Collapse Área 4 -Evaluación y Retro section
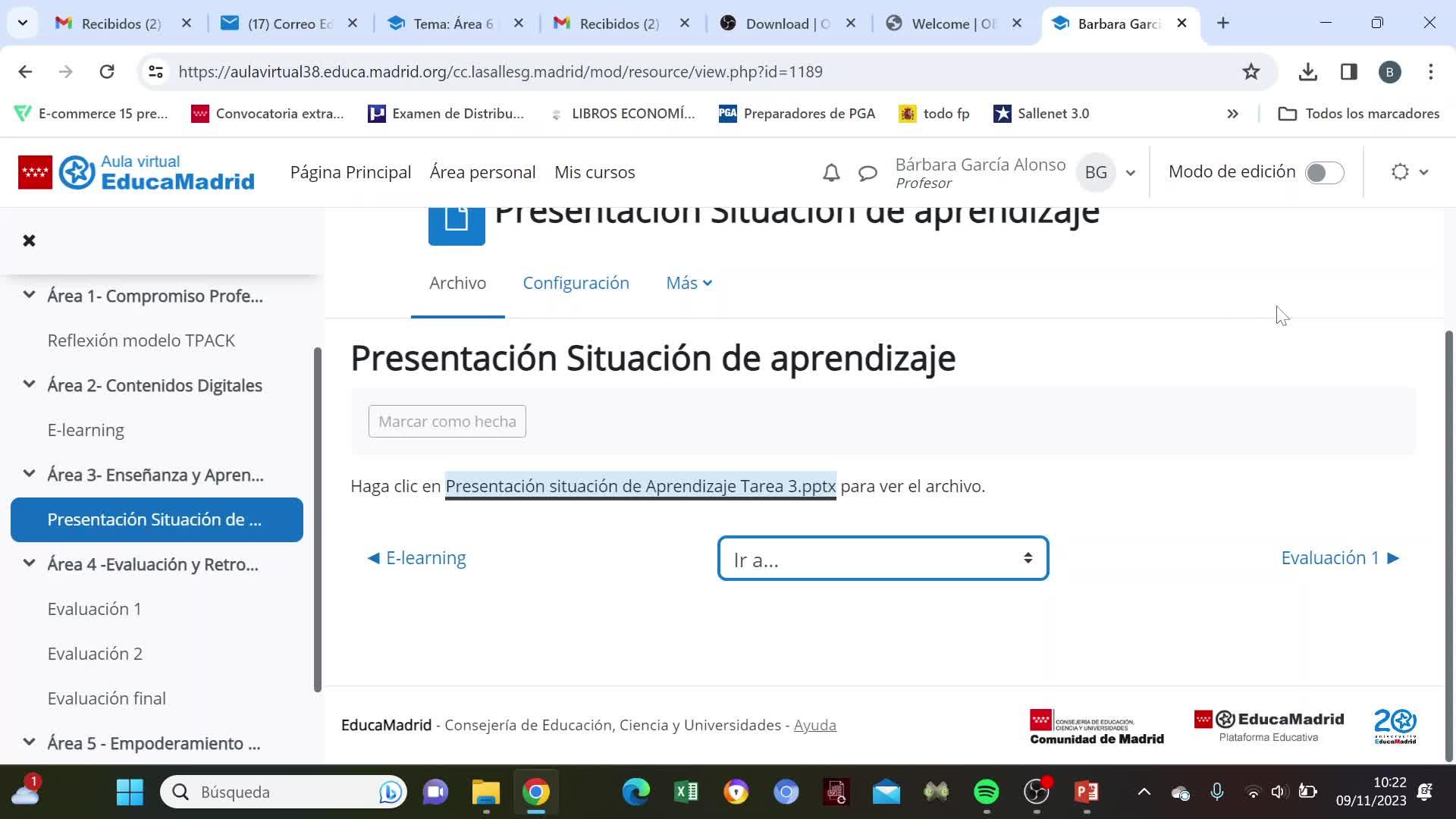Screen dimensions: 1456x819 click(x=29, y=563)
